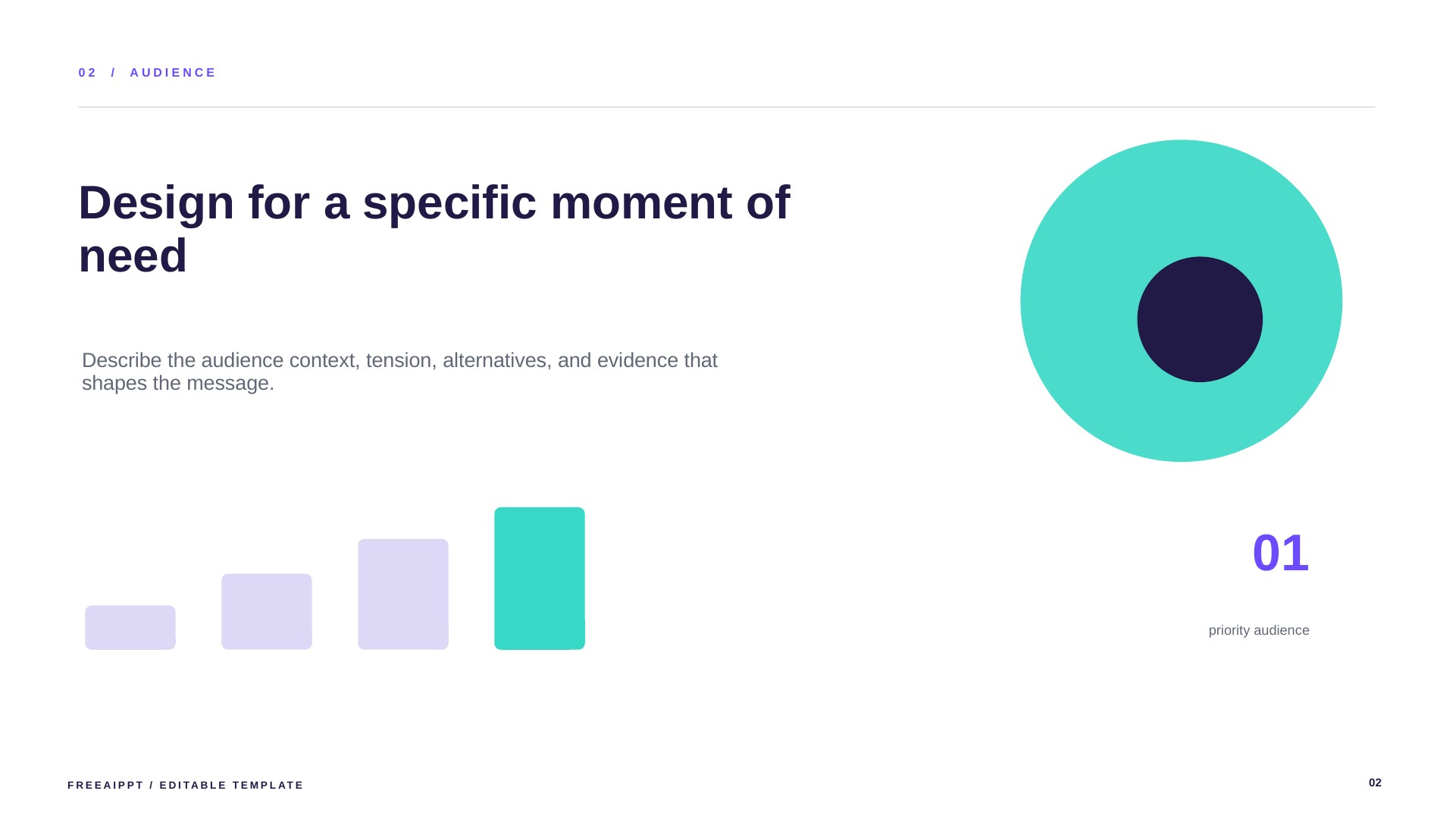
Task: Click the 02 number in section header
Action: click(x=87, y=73)
